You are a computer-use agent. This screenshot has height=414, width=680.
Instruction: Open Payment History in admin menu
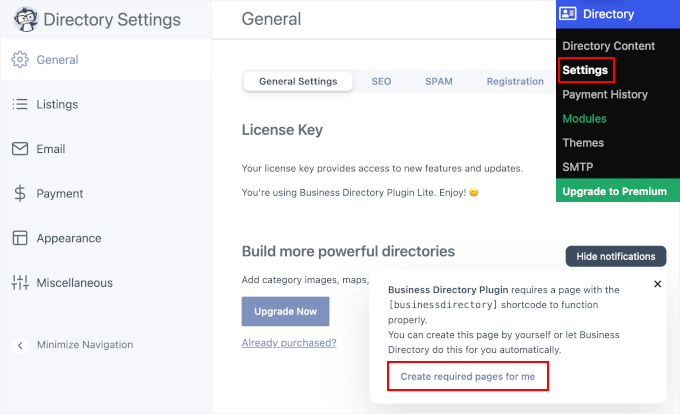(x=605, y=95)
